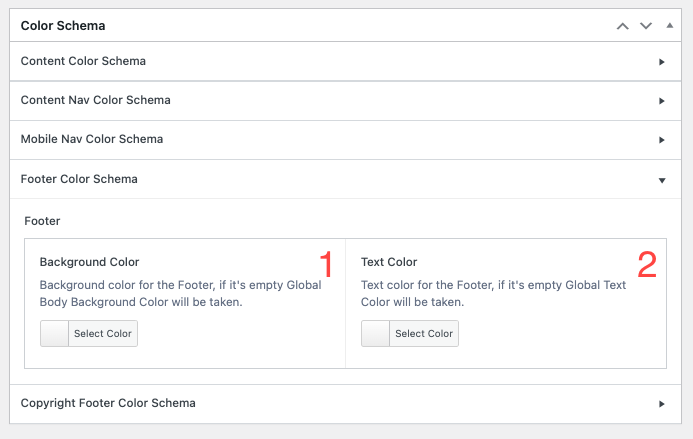Expand Content Color Schema arrow
Viewport: 693px width, 439px height.
[x=662, y=62]
